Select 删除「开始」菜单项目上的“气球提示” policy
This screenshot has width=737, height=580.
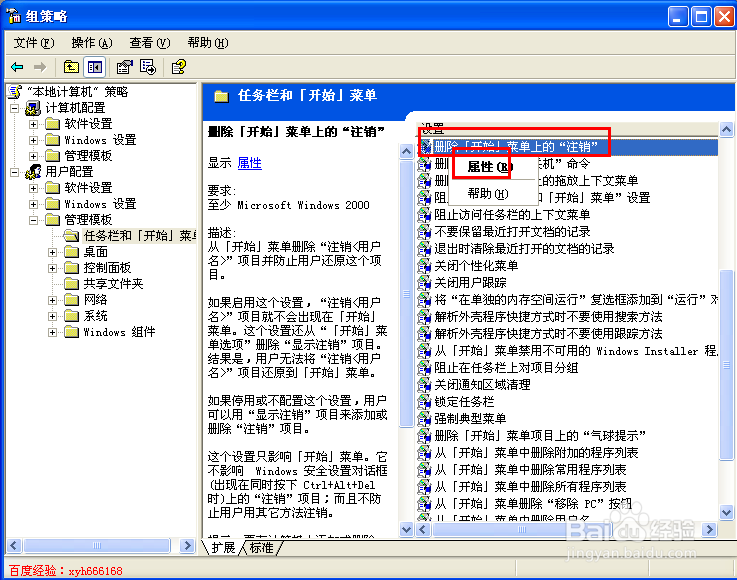[x=540, y=435]
